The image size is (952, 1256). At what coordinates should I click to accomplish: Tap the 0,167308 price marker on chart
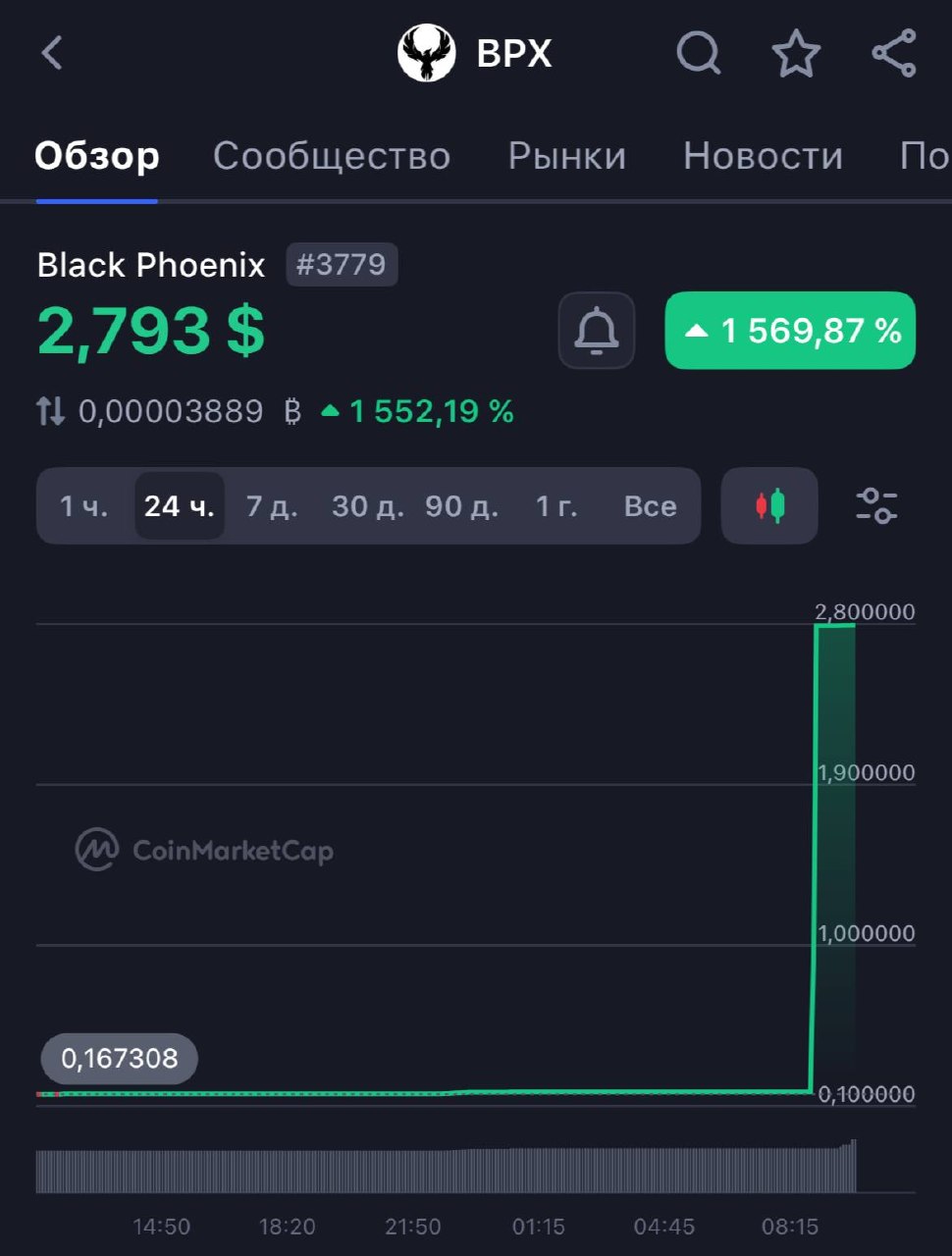pos(120,1059)
